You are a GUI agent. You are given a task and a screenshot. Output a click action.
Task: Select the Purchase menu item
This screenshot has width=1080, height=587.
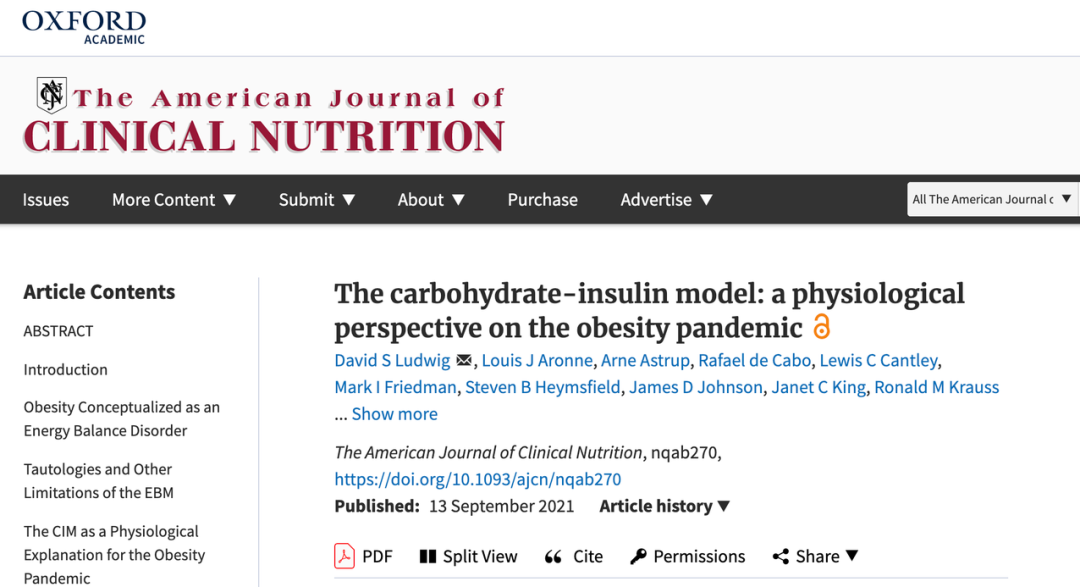tap(543, 200)
